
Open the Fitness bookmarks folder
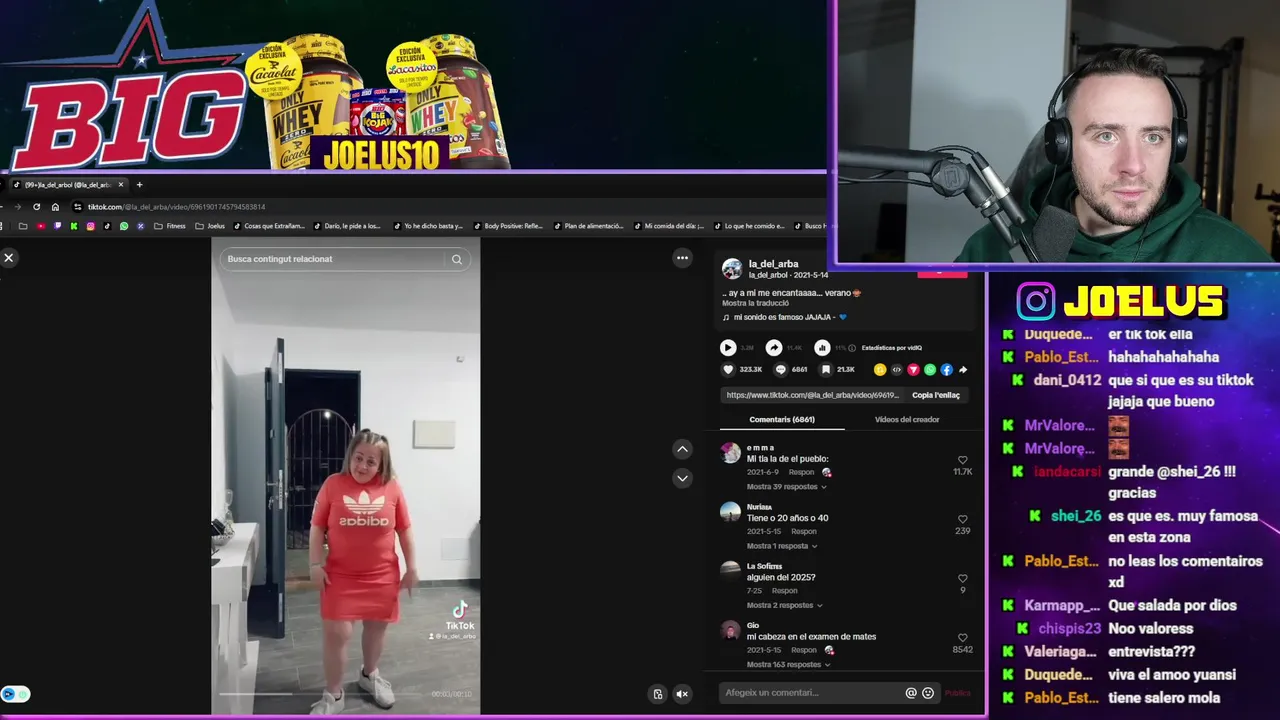[170, 226]
